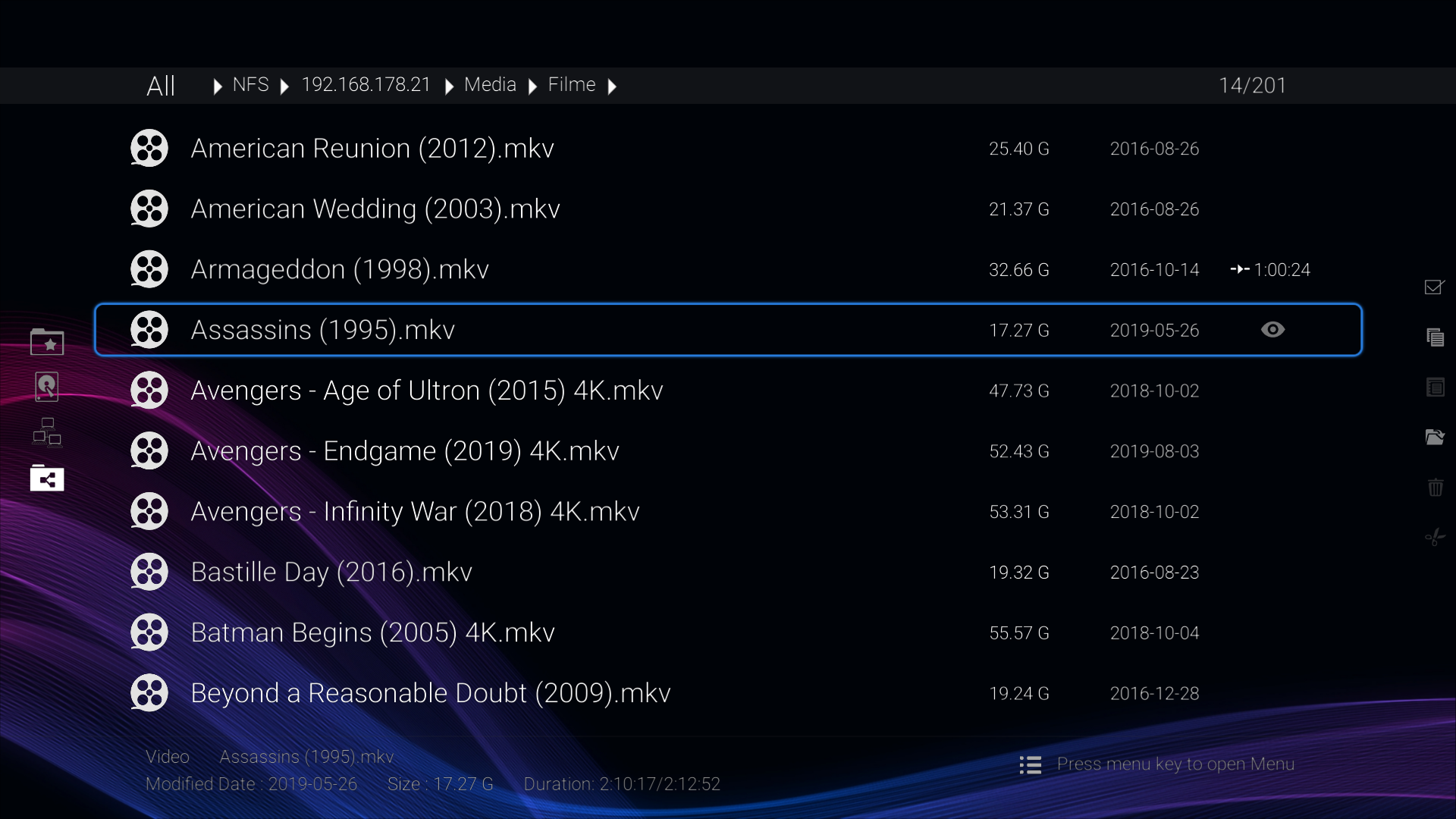Toggle watched eye icon on Assassins row

point(1272,329)
